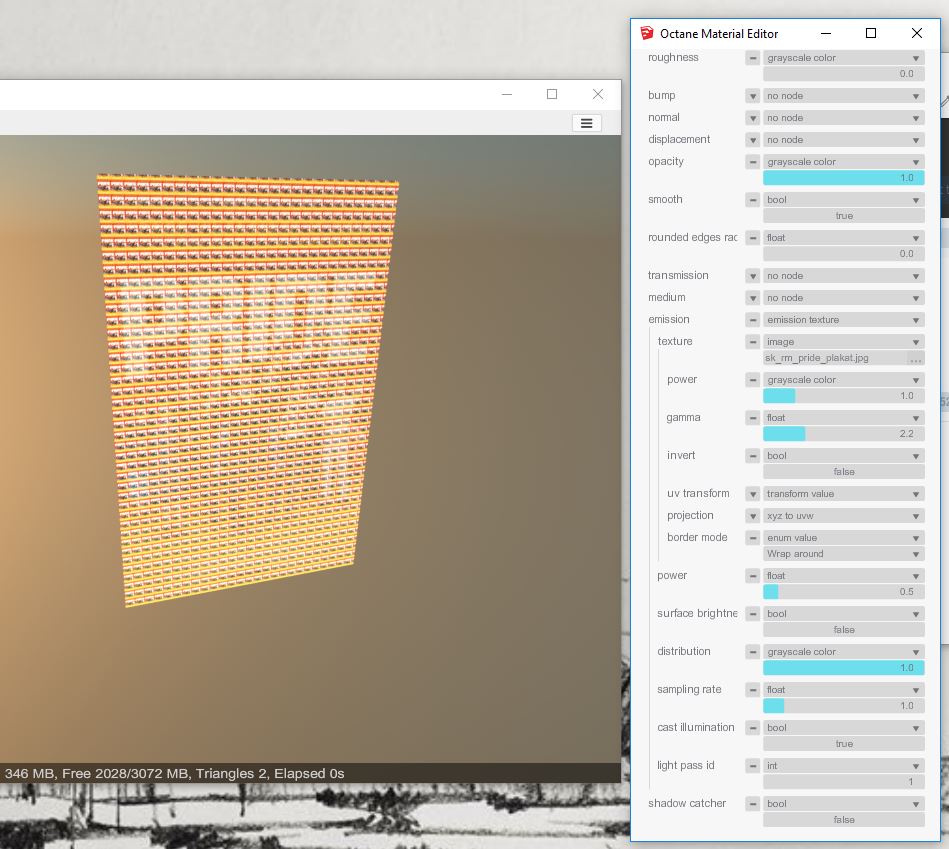The height and width of the screenshot is (849, 949).
Task: Click the Octane Material Editor app icon
Action: pyautogui.click(x=646, y=33)
